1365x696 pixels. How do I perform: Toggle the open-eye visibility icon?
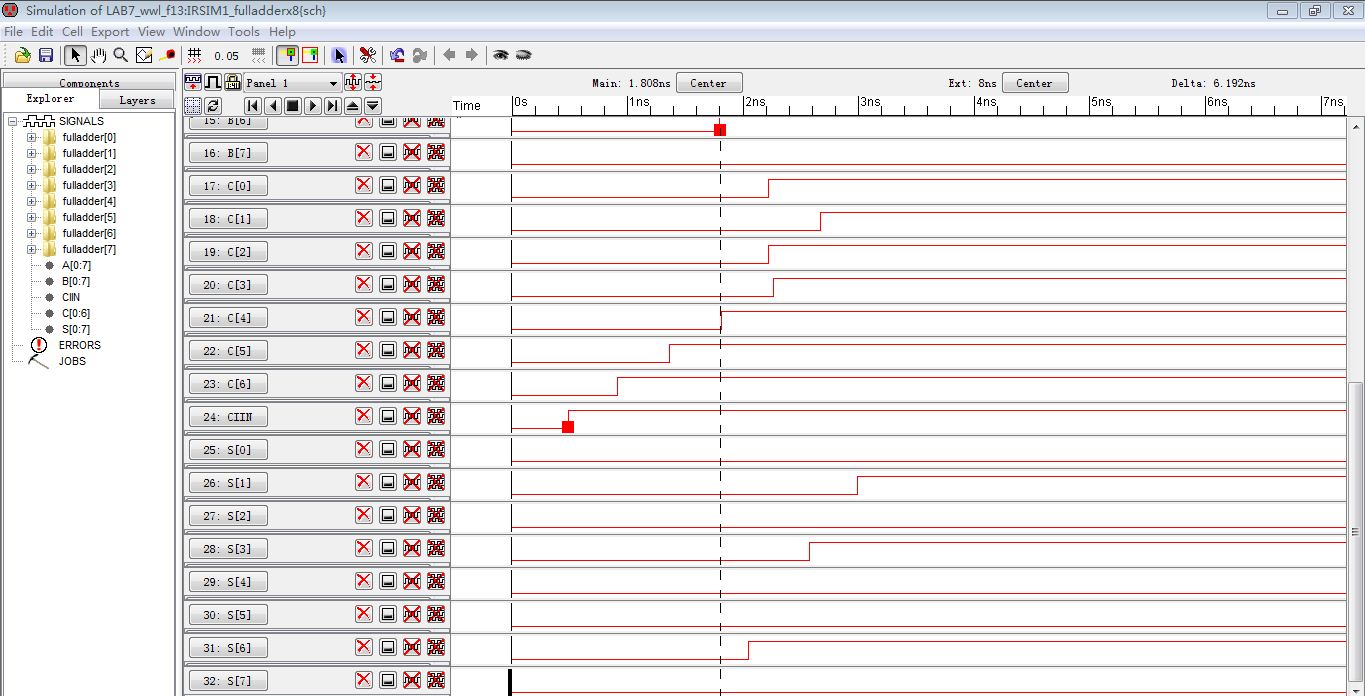tap(500, 55)
